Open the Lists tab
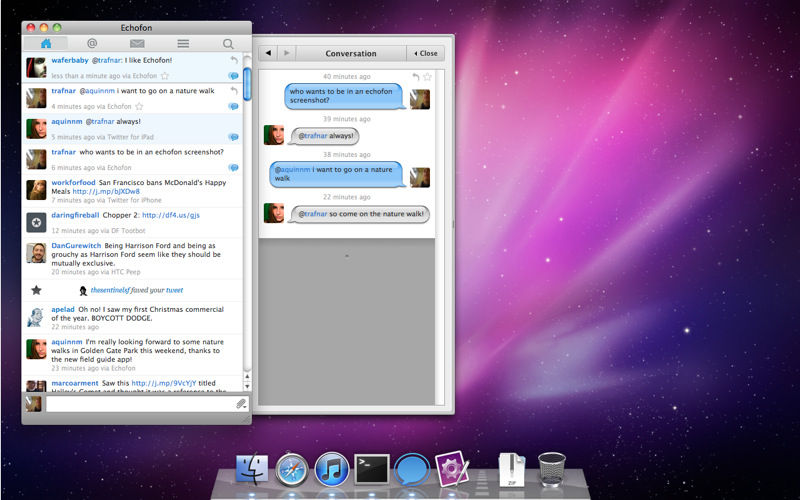800x500 pixels. coord(183,43)
